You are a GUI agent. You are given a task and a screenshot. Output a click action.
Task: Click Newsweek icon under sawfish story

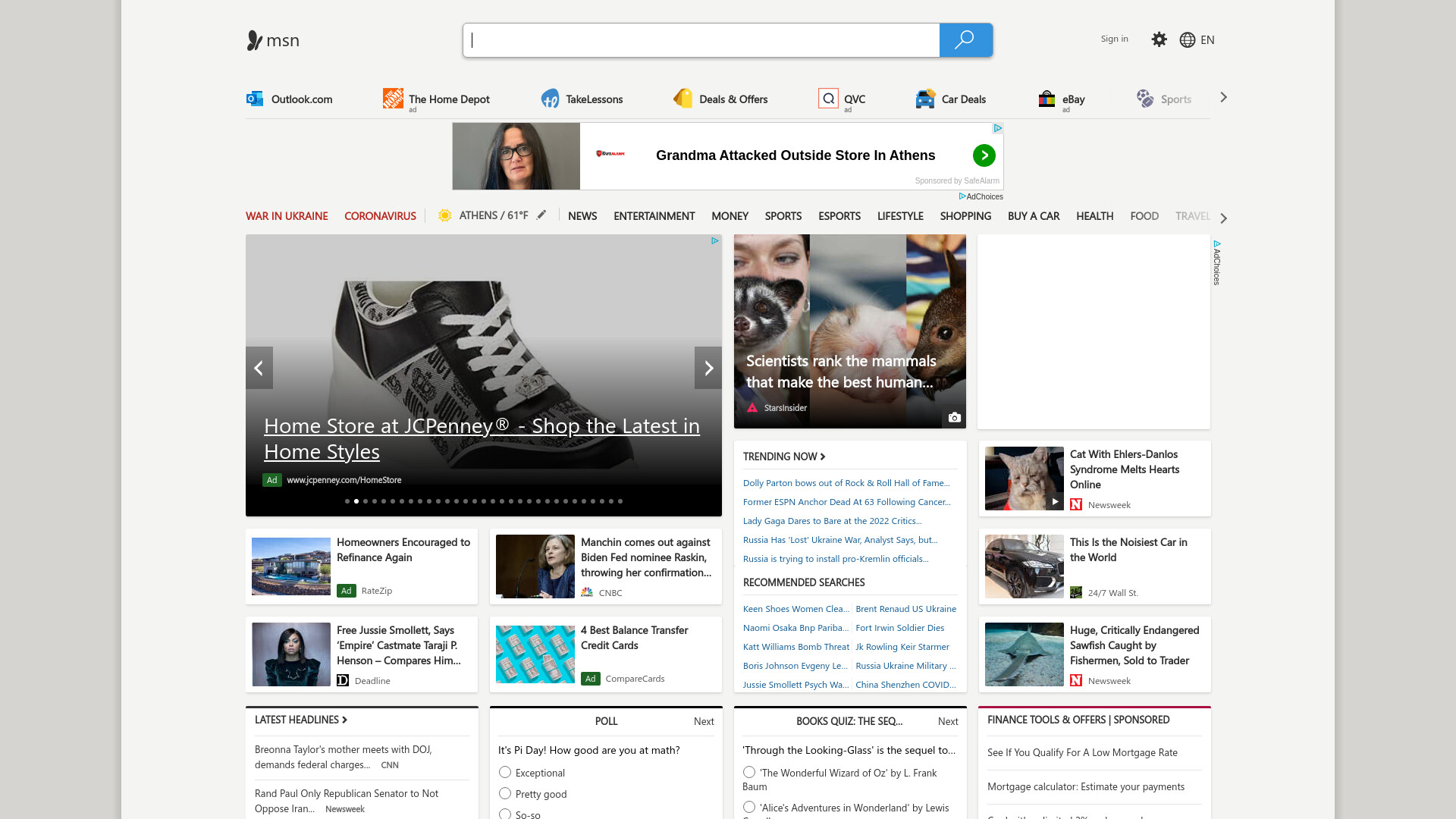1076,680
